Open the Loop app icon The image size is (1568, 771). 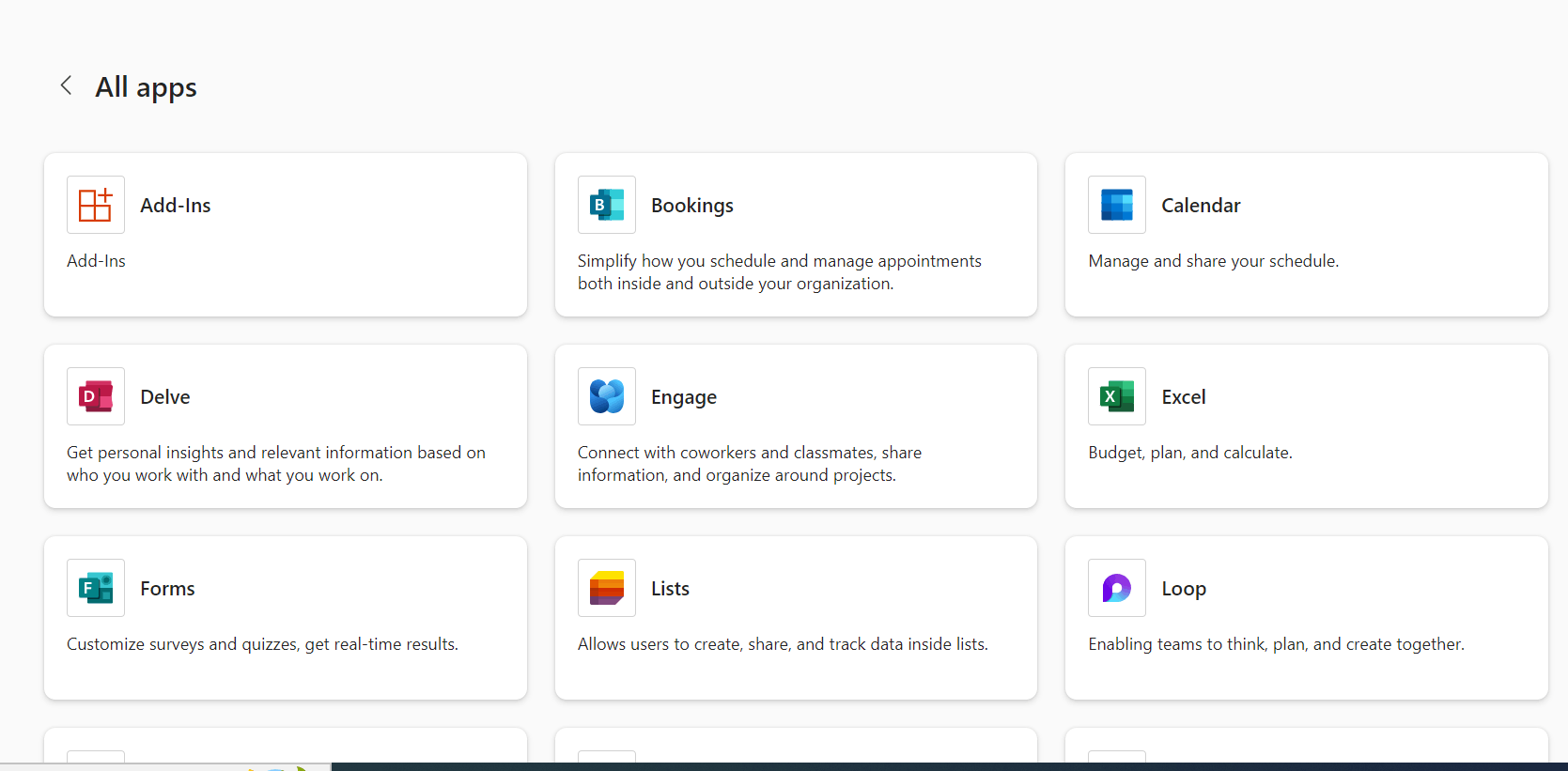pyautogui.click(x=1117, y=588)
